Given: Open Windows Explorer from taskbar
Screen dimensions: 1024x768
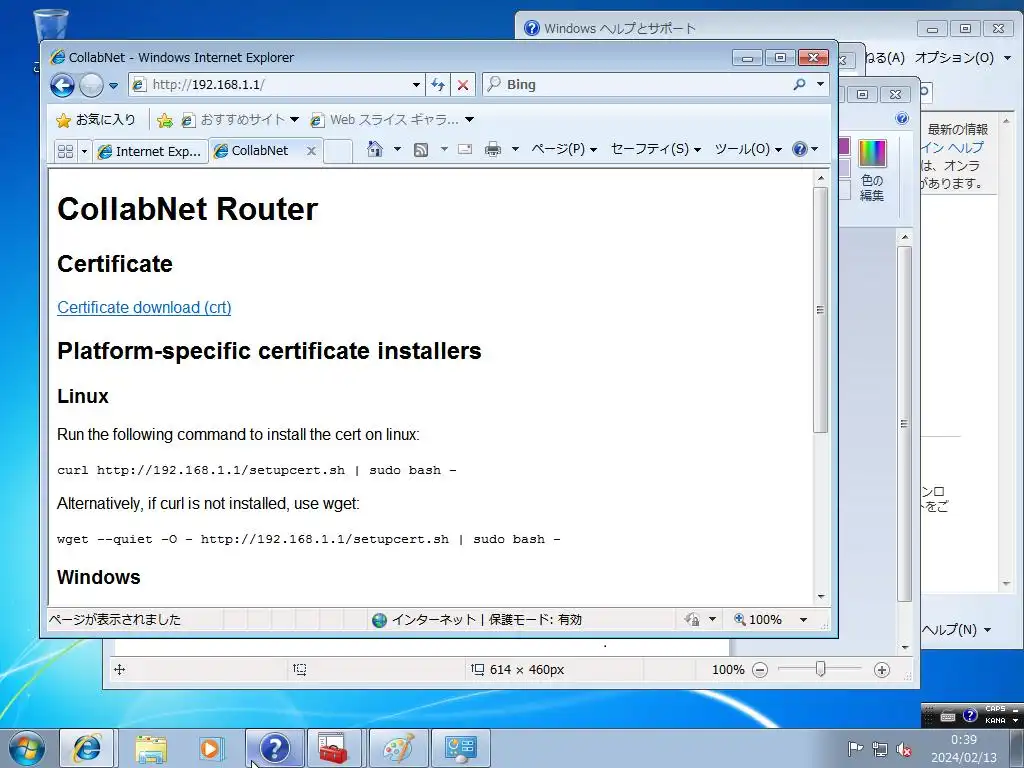Looking at the screenshot, I should [151, 748].
